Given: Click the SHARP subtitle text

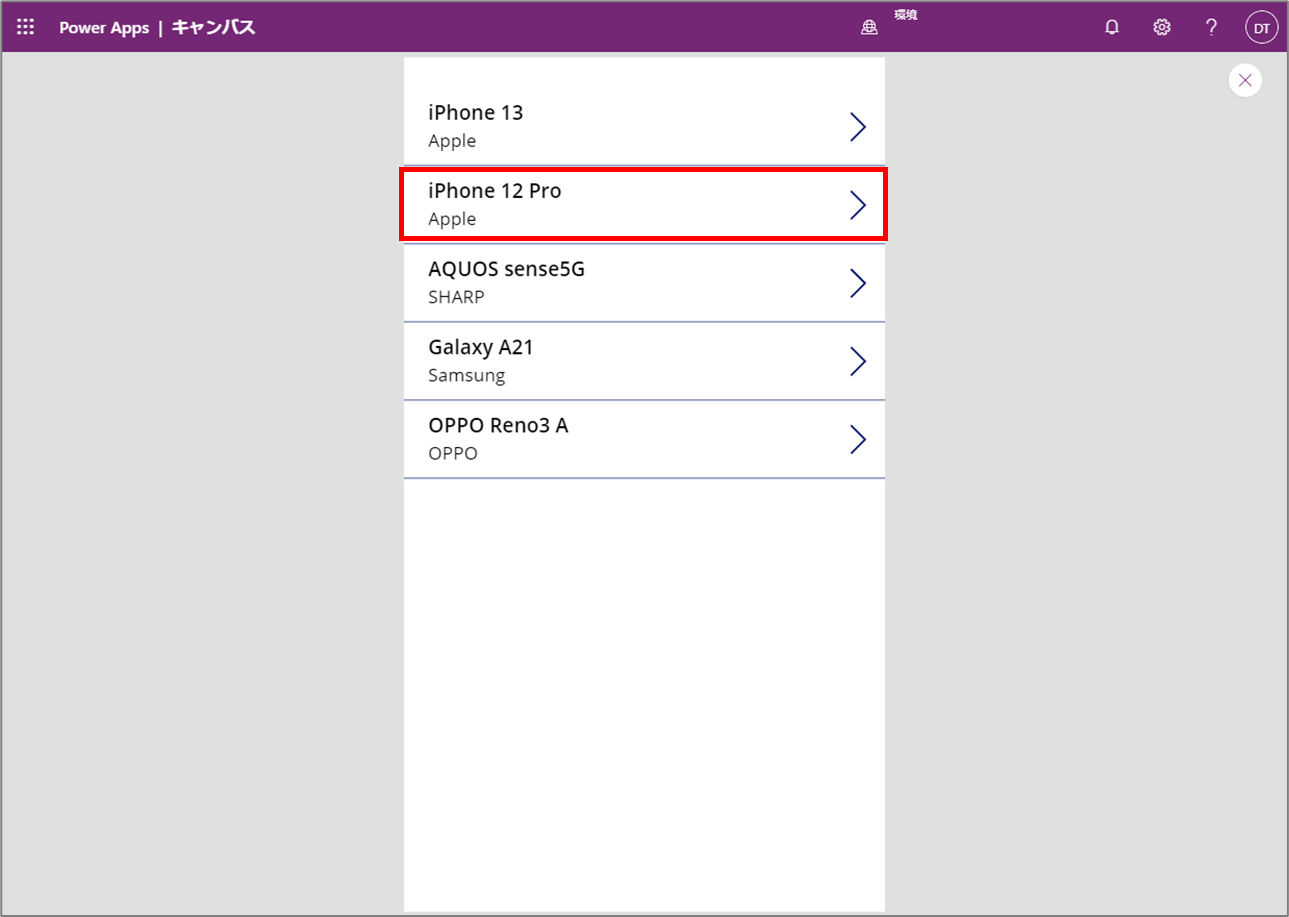Looking at the screenshot, I should tap(456, 297).
